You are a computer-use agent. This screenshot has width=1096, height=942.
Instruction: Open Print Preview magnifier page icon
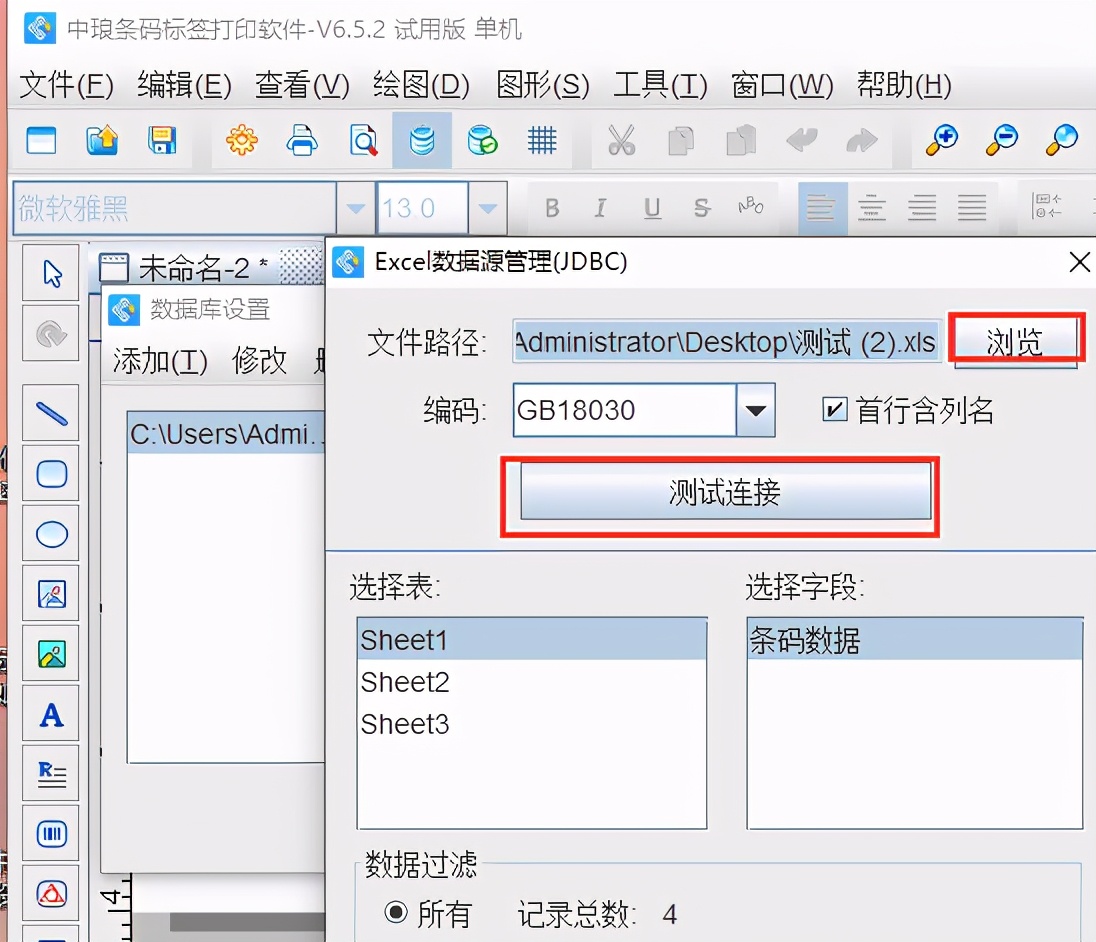363,140
